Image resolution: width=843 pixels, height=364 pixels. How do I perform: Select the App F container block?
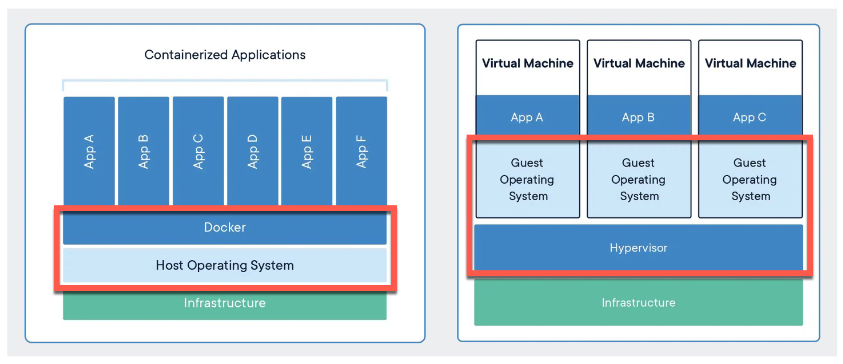[361, 151]
